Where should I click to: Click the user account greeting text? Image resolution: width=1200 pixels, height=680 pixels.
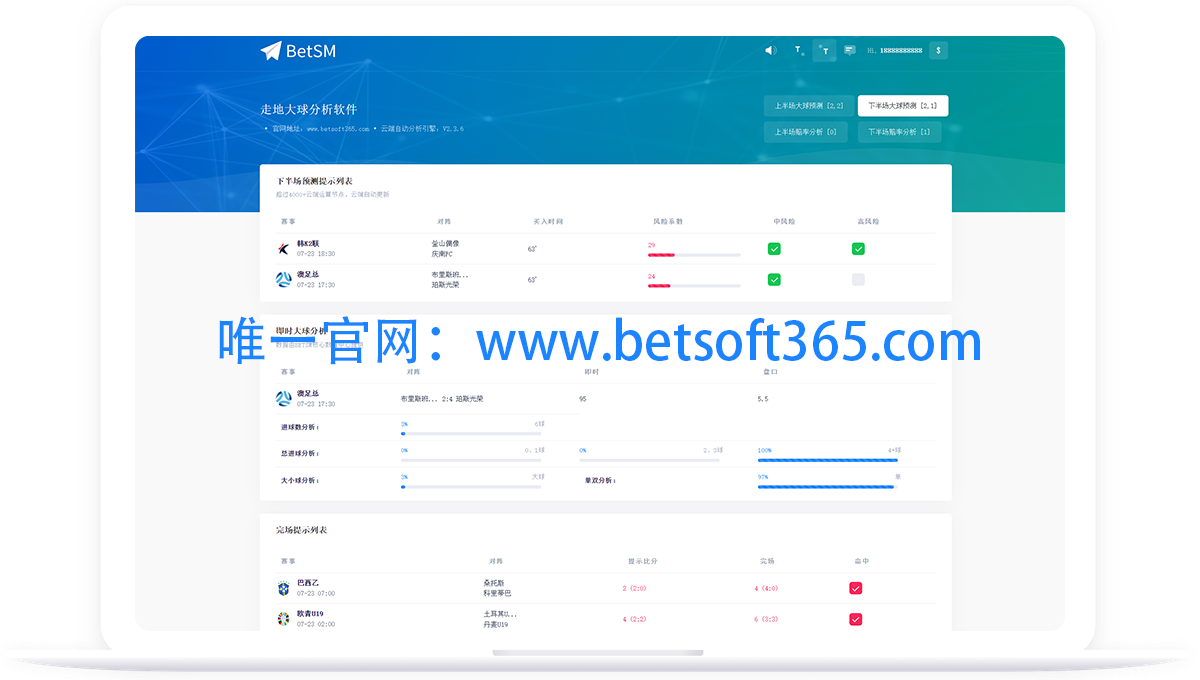click(894, 50)
